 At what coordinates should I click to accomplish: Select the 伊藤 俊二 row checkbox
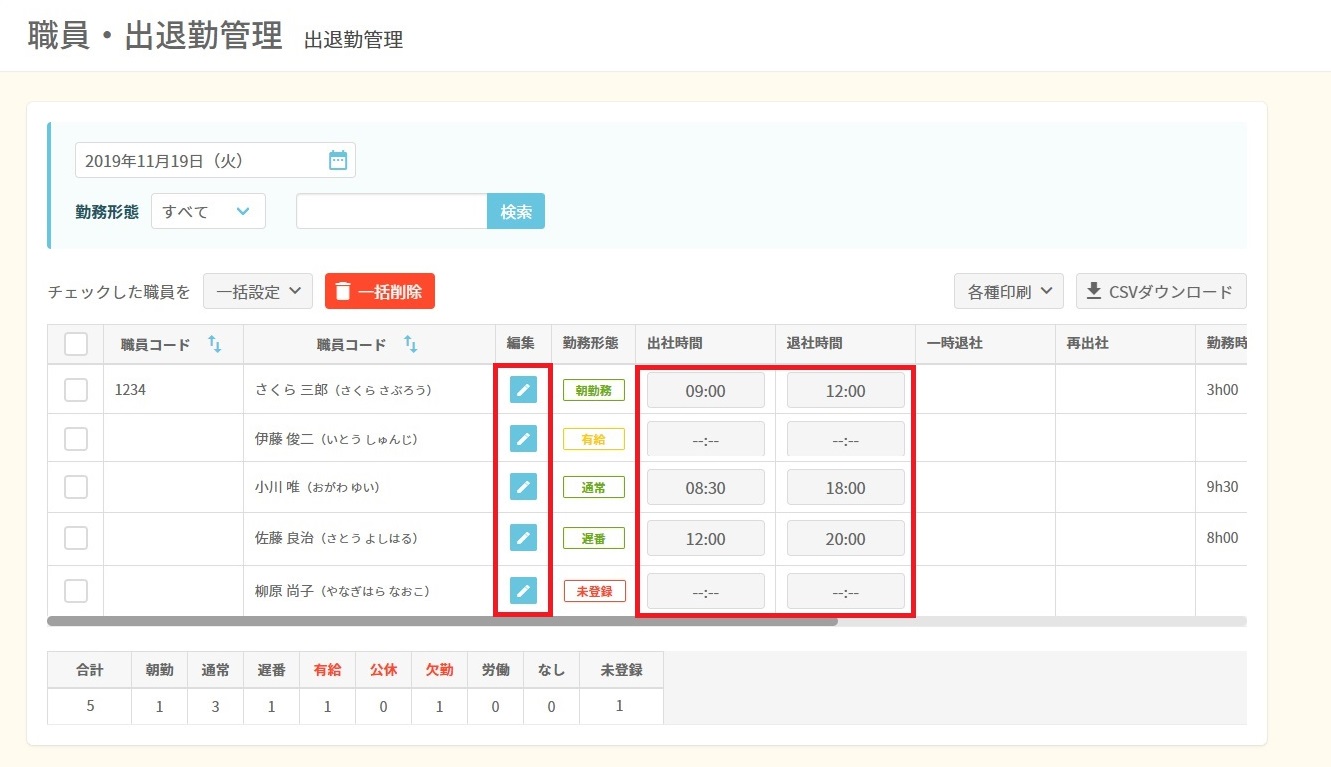pyautogui.click(x=76, y=438)
